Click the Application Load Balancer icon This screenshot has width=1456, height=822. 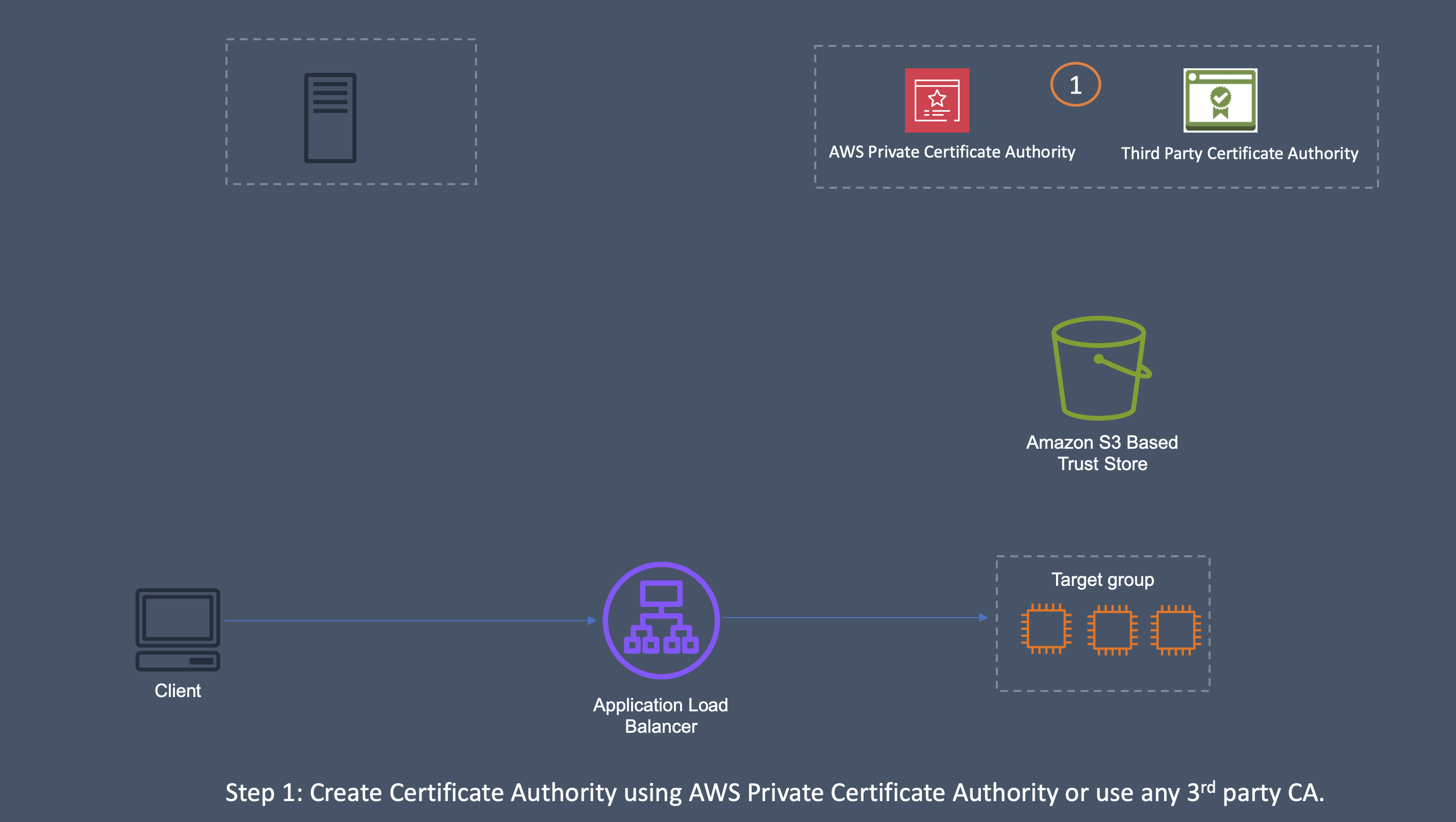(x=661, y=620)
